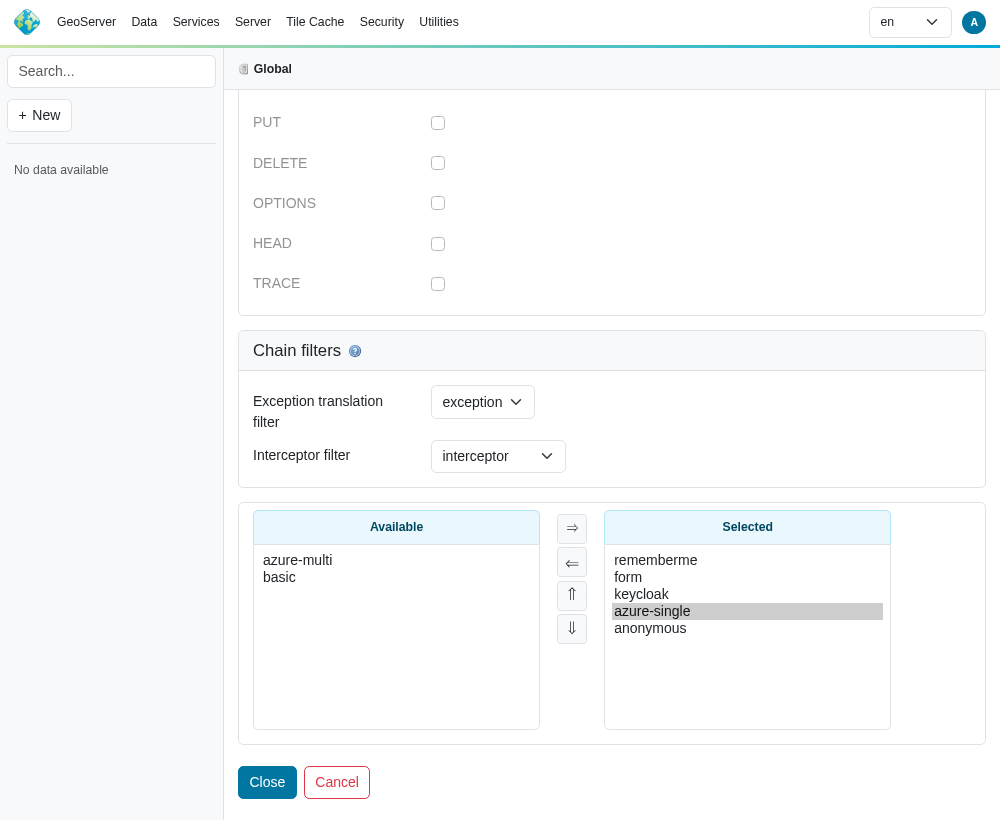Enable the PUT checkbox
The height and width of the screenshot is (820, 1000).
coord(438,122)
